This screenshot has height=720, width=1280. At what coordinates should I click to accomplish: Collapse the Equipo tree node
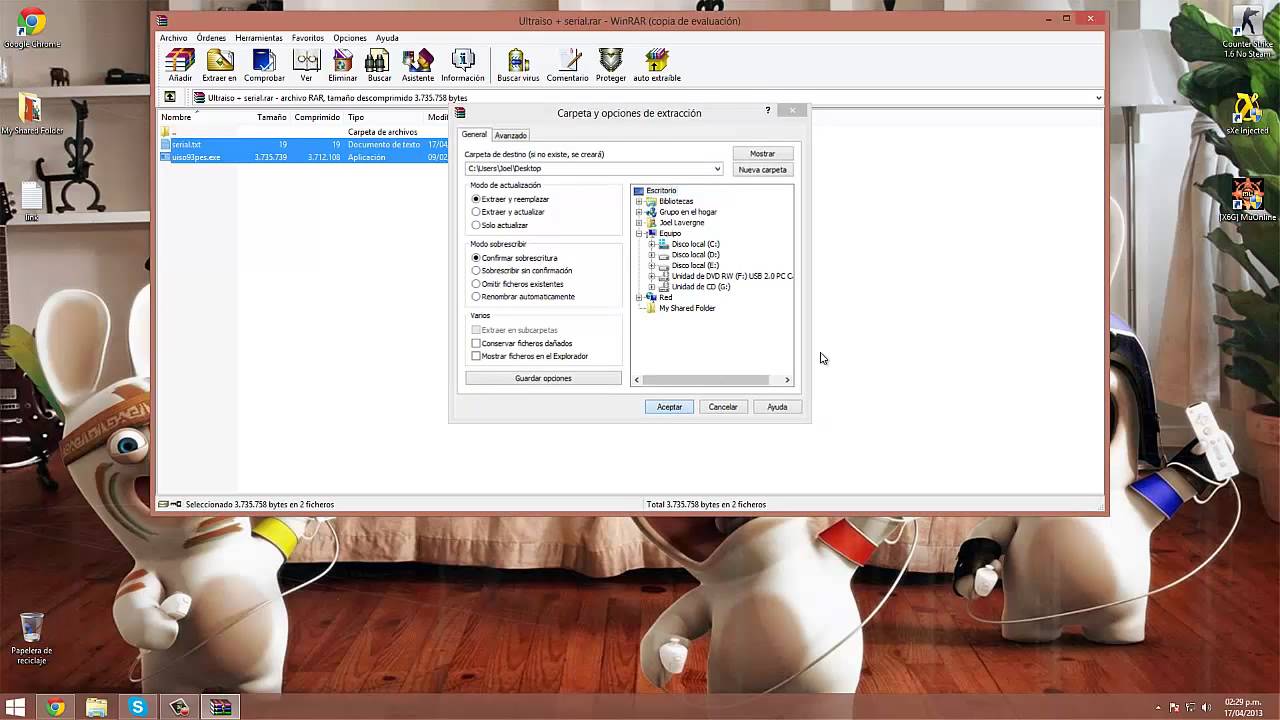click(x=639, y=234)
